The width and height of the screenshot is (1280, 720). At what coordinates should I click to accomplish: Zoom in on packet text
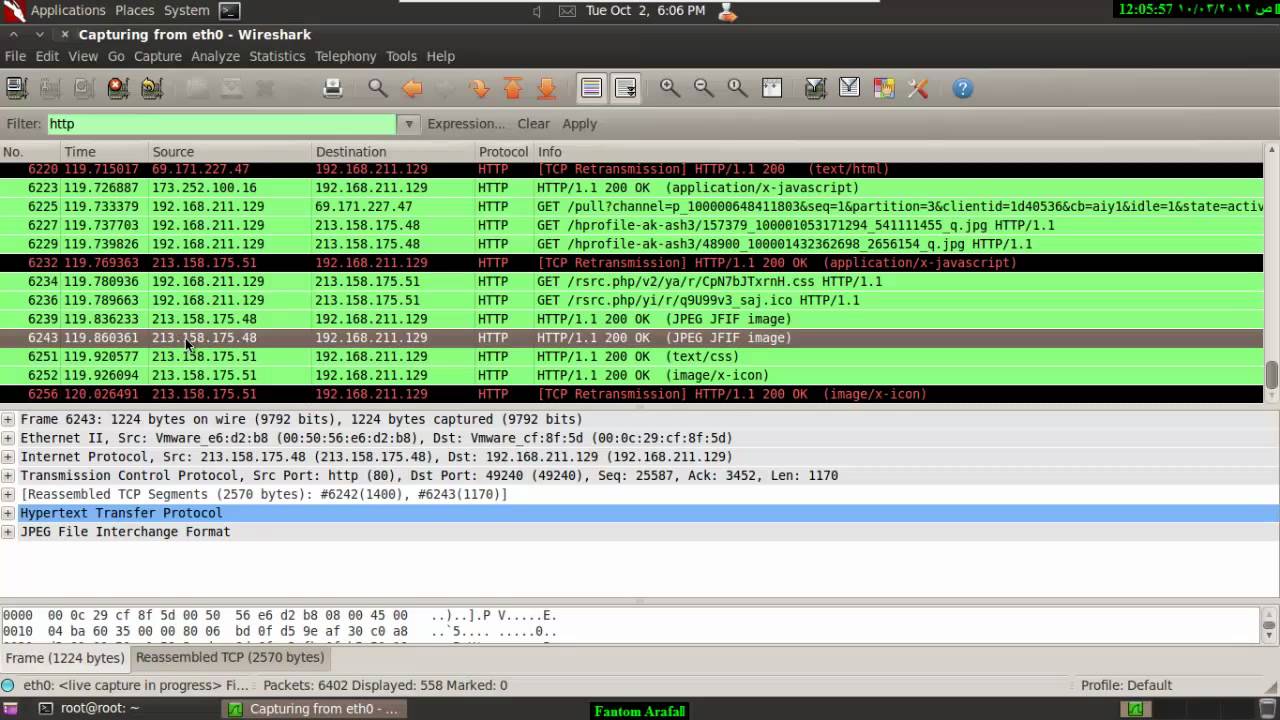pos(670,88)
